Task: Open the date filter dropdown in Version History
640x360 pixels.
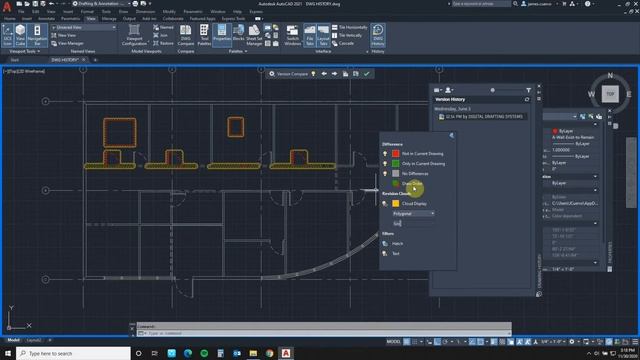Action: pos(438,90)
